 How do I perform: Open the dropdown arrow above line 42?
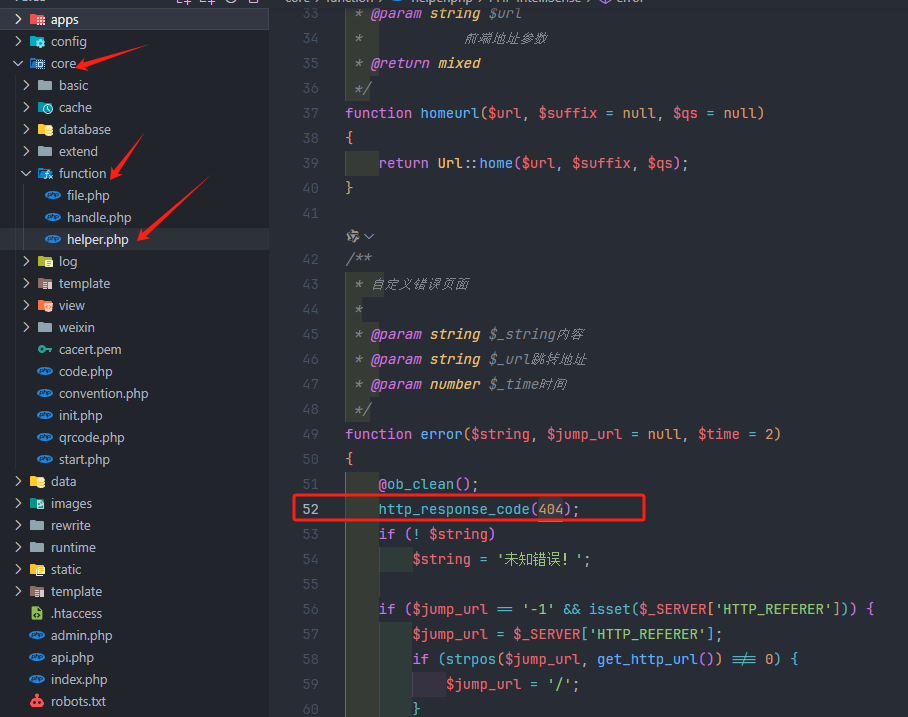click(x=370, y=236)
